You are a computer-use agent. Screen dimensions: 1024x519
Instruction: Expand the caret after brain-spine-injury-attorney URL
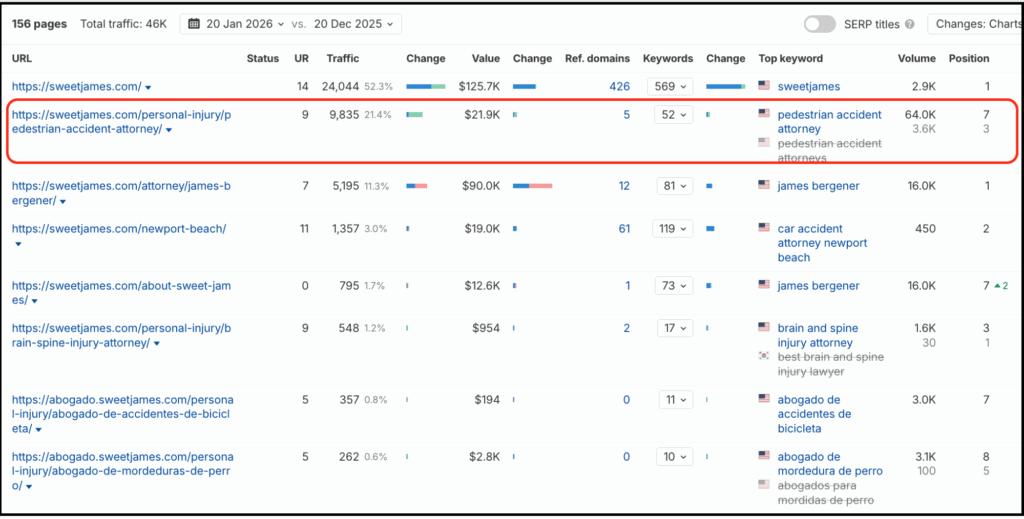157,343
